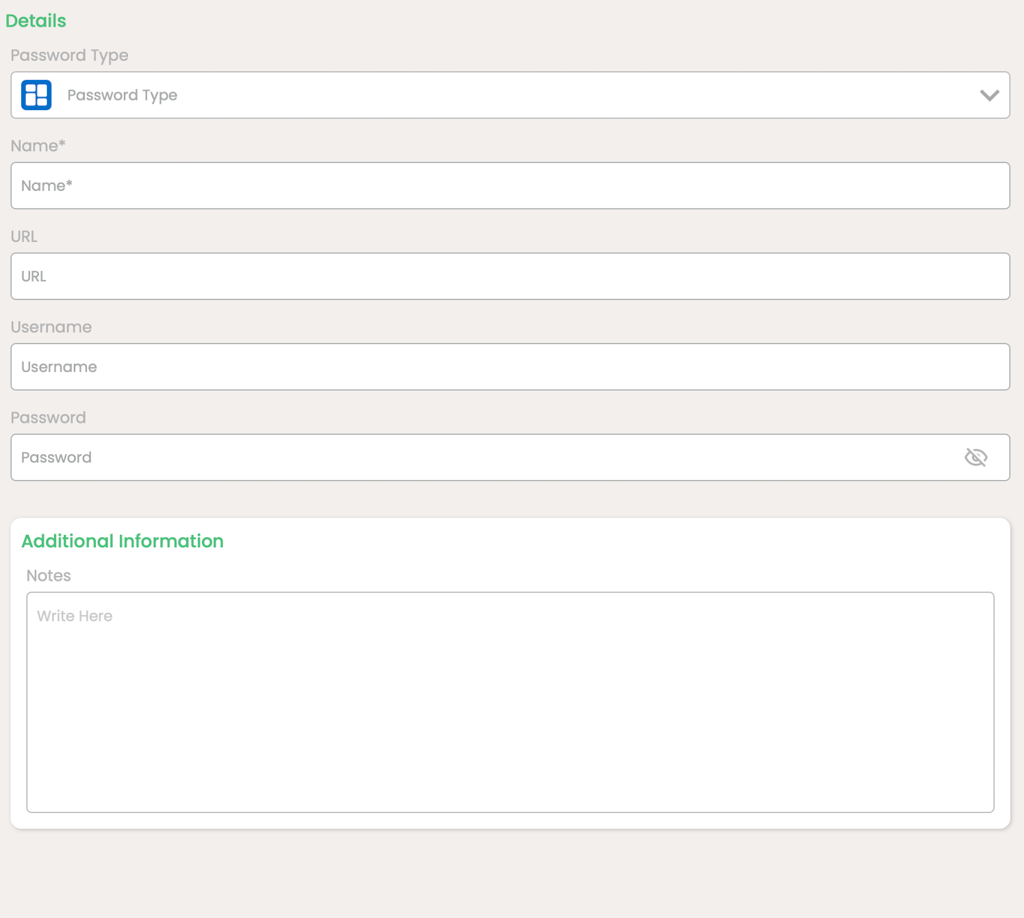The width and height of the screenshot is (1024, 918).
Task: Click the URL label above its field
Action: [x=24, y=236]
